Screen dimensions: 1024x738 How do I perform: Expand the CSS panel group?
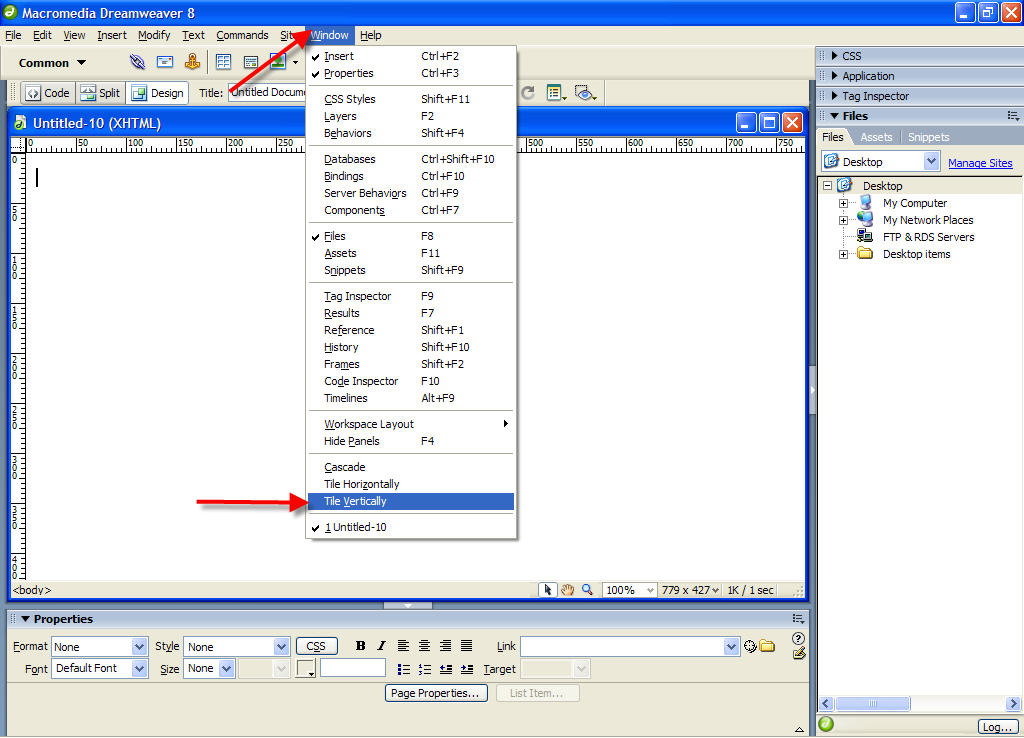tap(835, 56)
